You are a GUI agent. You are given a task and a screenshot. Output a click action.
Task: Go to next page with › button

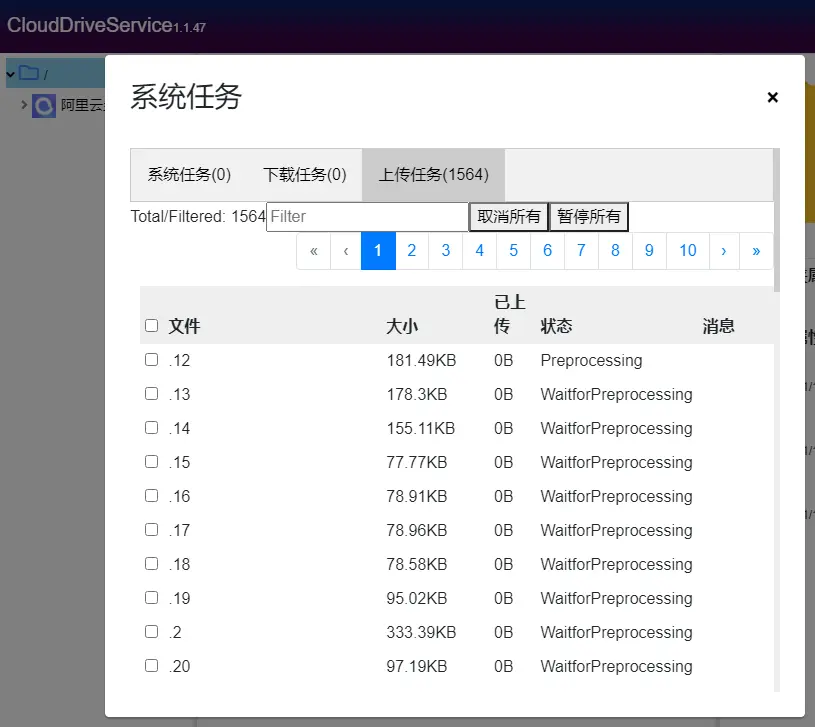point(724,251)
